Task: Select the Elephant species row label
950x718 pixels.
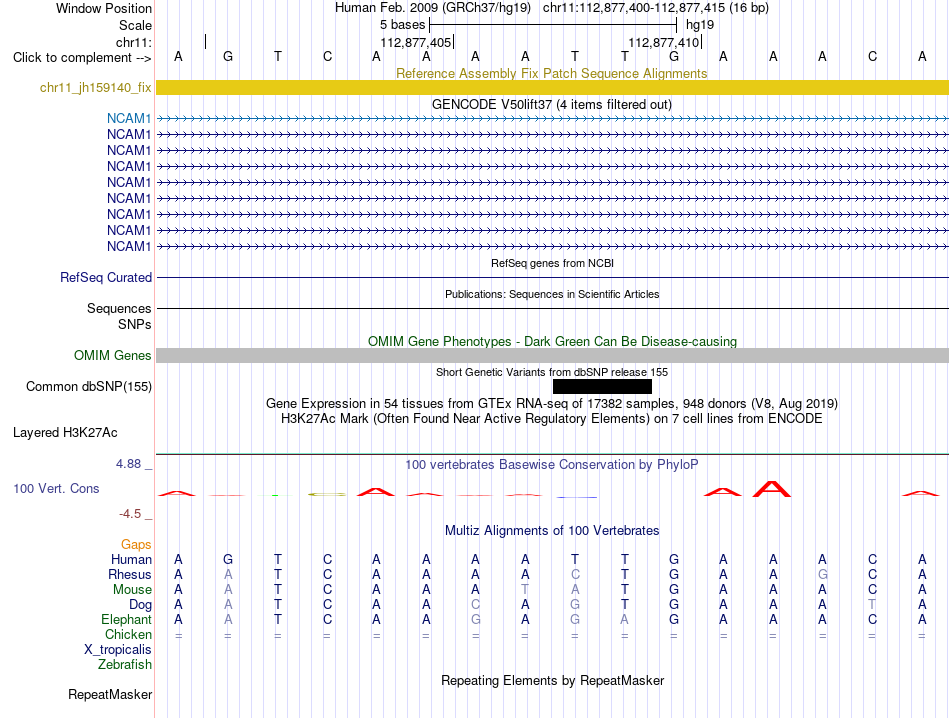Action: [x=126, y=619]
